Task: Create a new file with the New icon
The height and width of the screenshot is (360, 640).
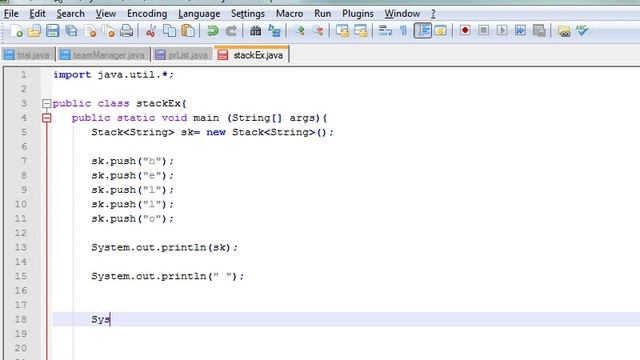Action: (x=16, y=31)
